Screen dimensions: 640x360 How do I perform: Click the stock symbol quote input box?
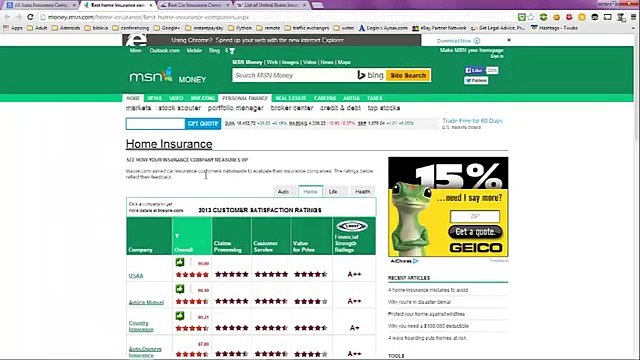[x=155, y=124]
